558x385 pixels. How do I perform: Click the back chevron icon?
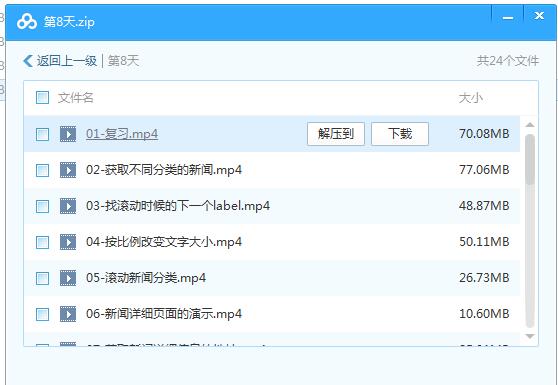[28, 61]
